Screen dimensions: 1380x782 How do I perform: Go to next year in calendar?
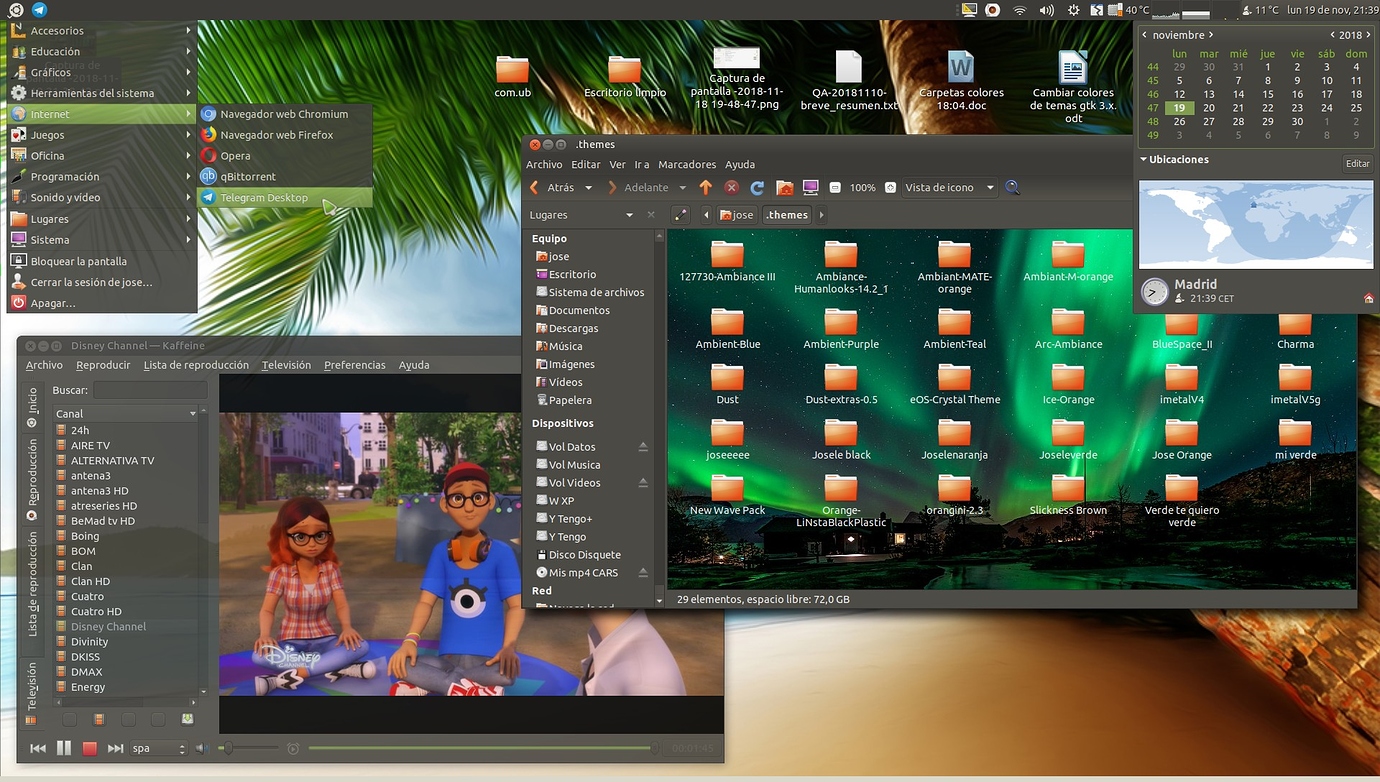pyautogui.click(x=1370, y=35)
